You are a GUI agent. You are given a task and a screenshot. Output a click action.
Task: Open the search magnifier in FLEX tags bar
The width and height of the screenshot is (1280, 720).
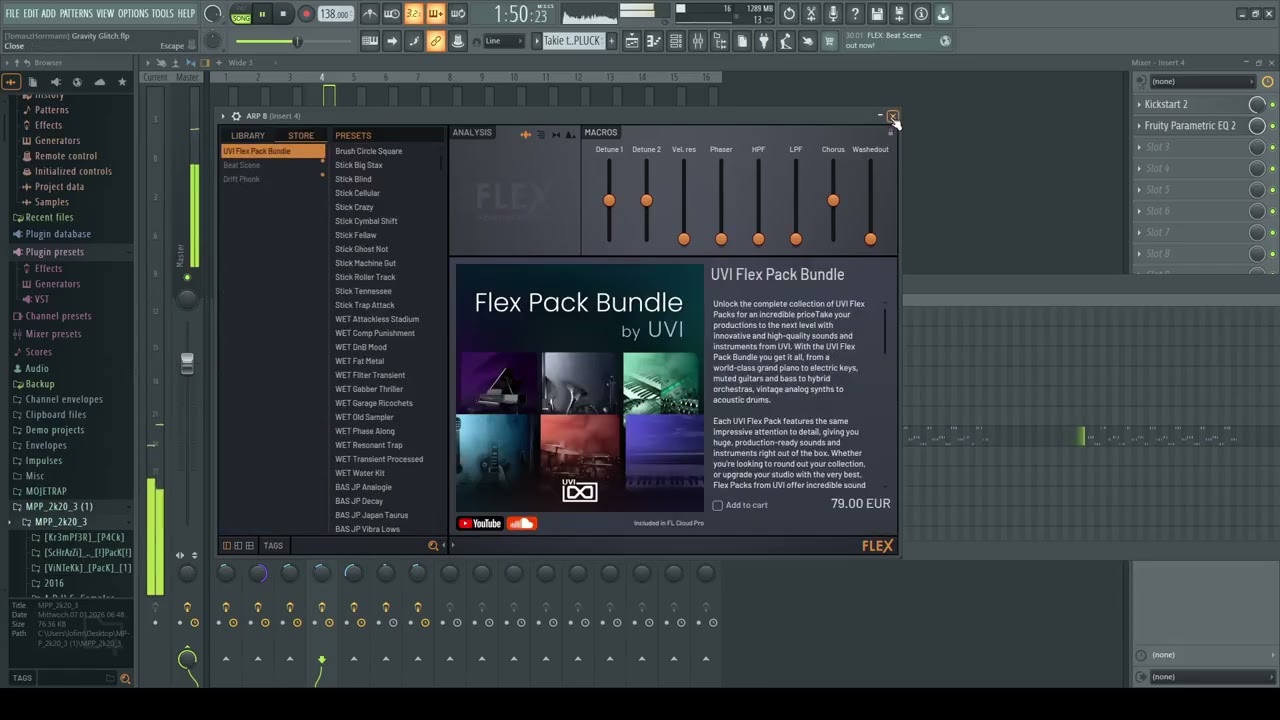pyautogui.click(x=433, y=546)
